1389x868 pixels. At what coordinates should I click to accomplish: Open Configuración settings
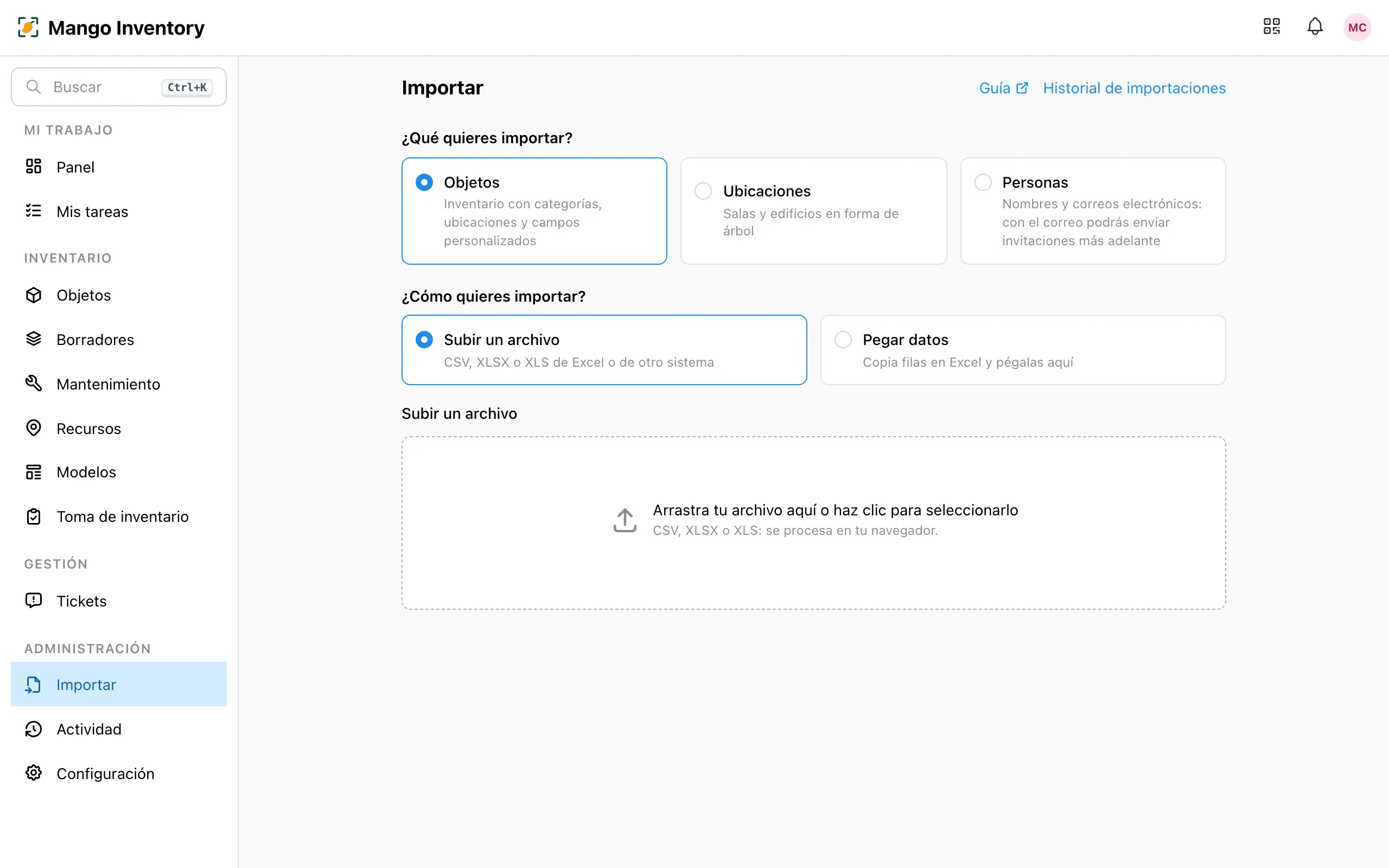pos(119,773)
